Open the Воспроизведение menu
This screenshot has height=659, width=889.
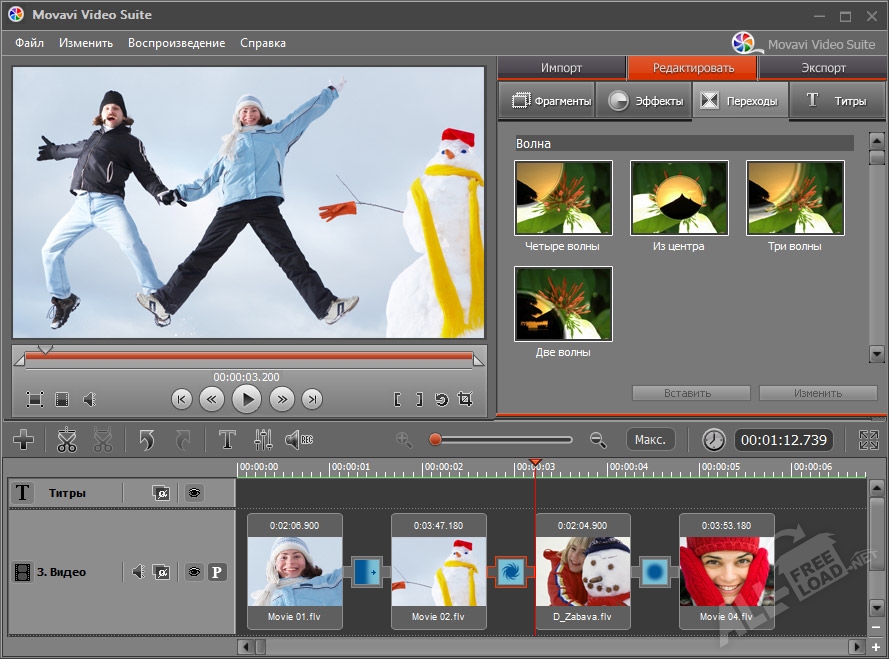point(176,43)
